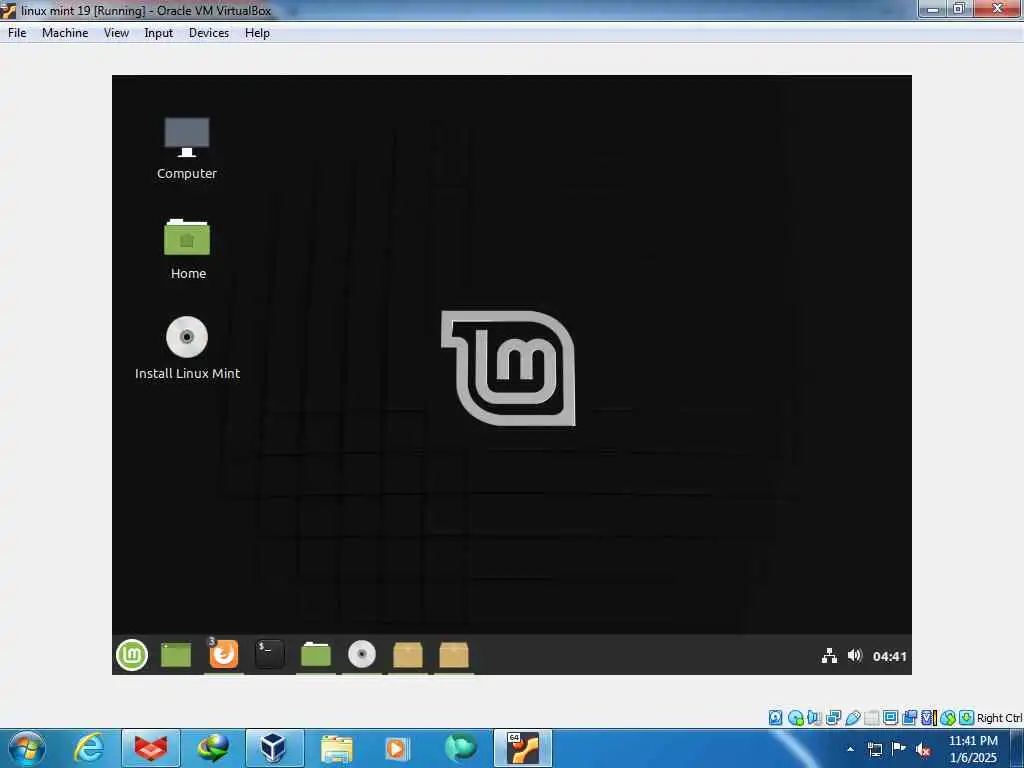Viewport: 1024px width, 768px height.
Task: Open the Terminal from the Mint panel
Action: click(x=269, y=654)
